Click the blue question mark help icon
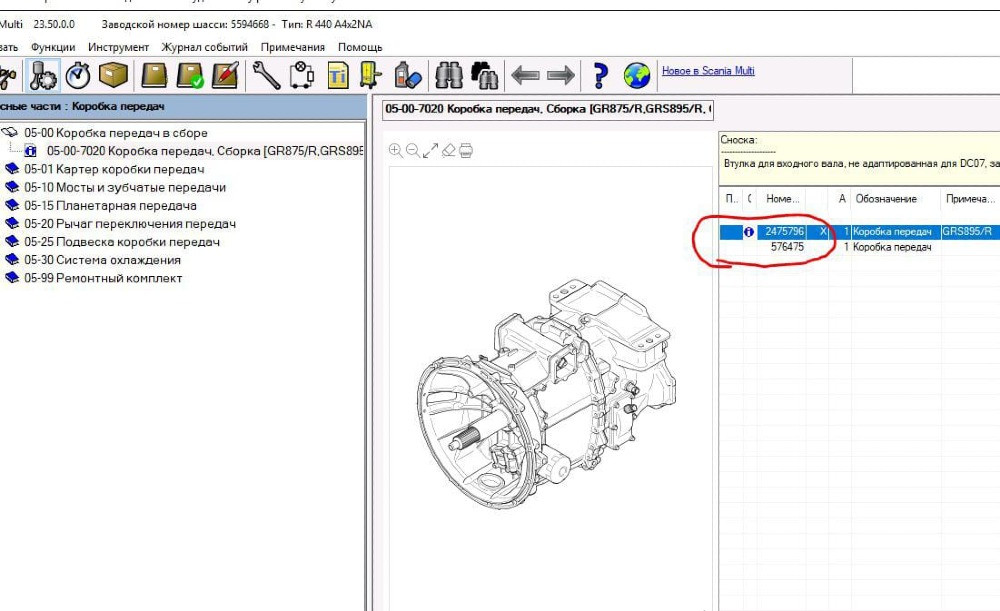This screenshot has width=1000, height=611. pyautogui.click(x=600, y=75)
